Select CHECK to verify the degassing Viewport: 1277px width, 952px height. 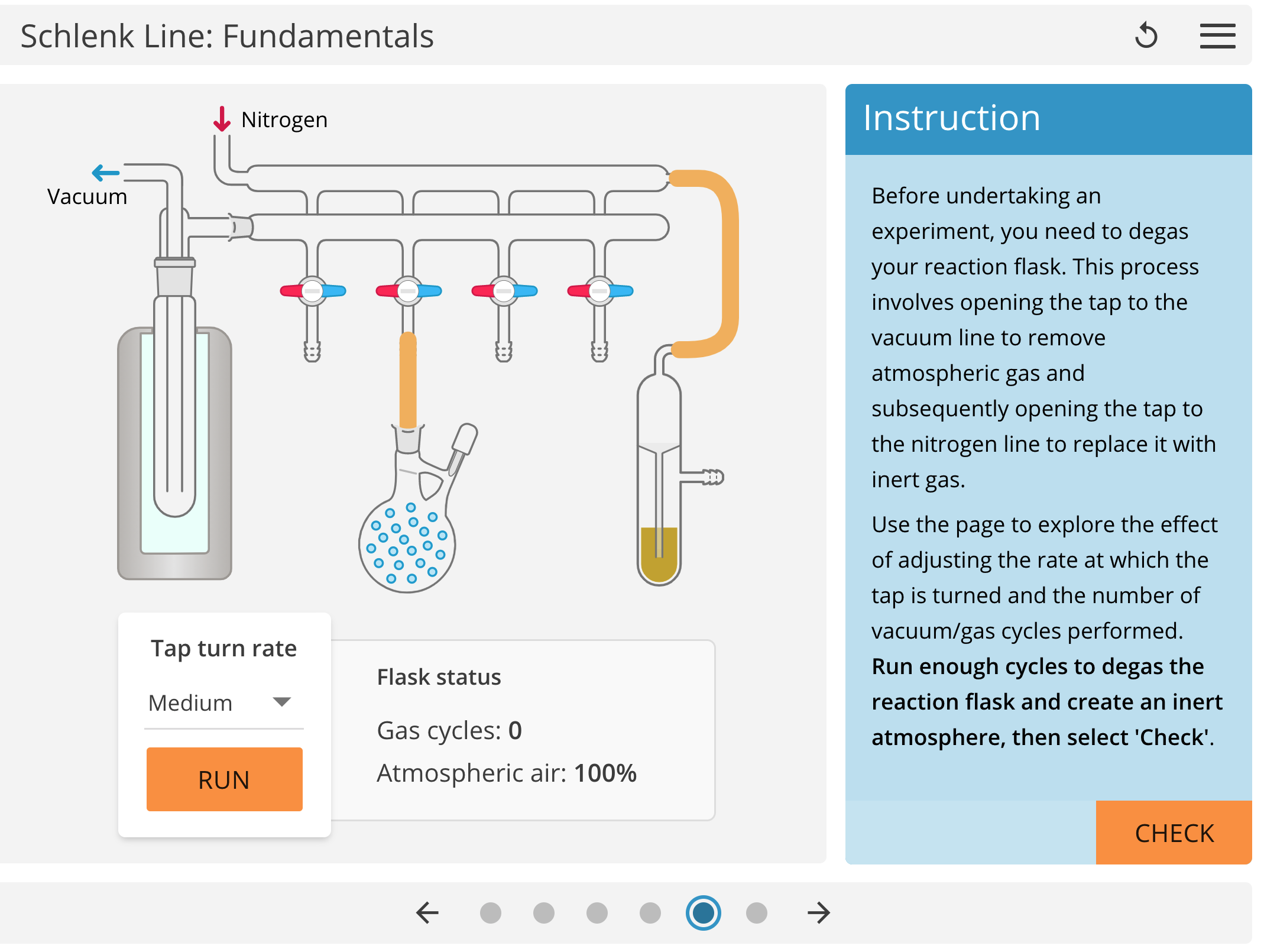(x=1174, y=833)
